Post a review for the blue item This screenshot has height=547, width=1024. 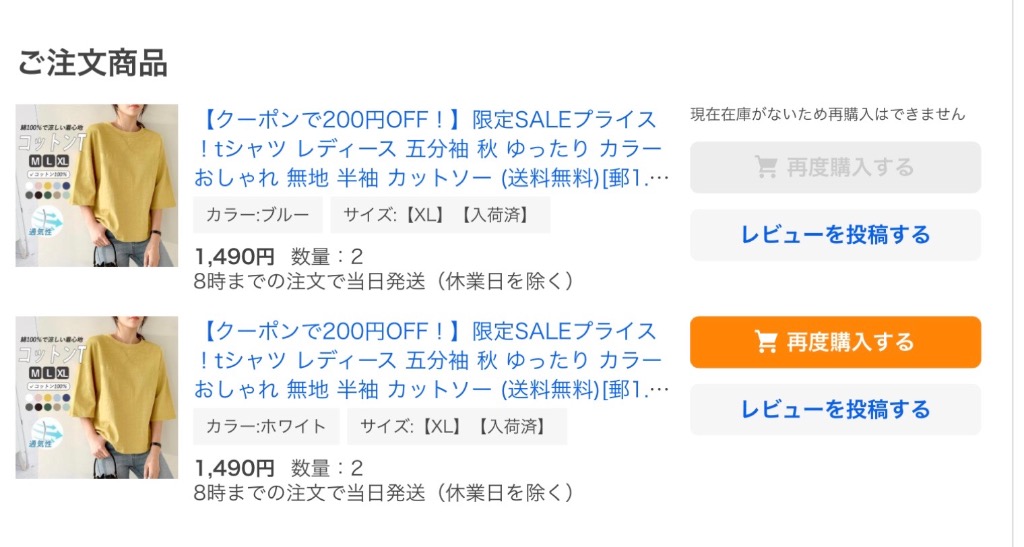(835, 235)
